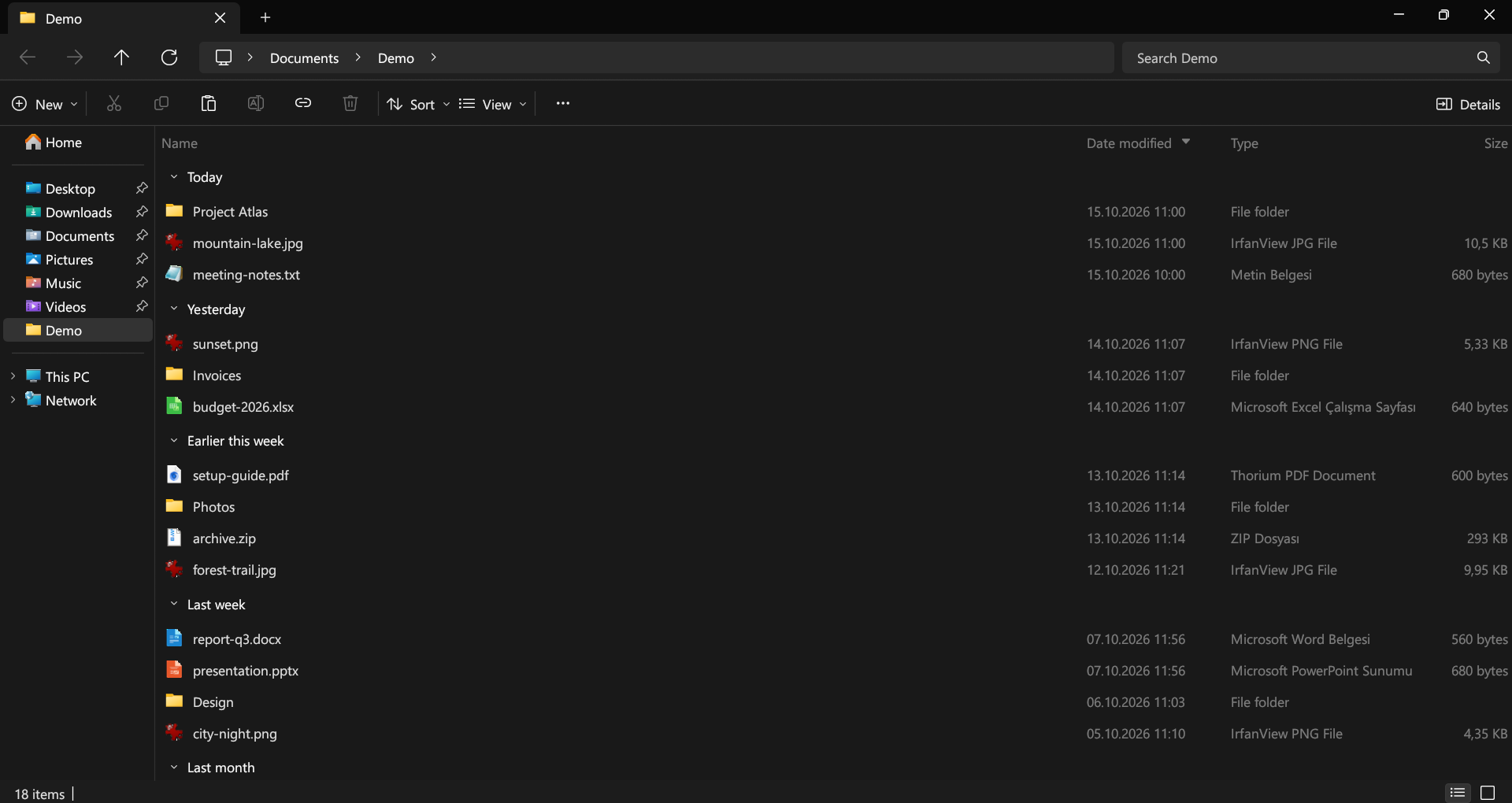Image resolution: width=1512 pixels, height=803 pixels.
Task: Click the Paste clipboard icon
Action: [x=209, y=104]
